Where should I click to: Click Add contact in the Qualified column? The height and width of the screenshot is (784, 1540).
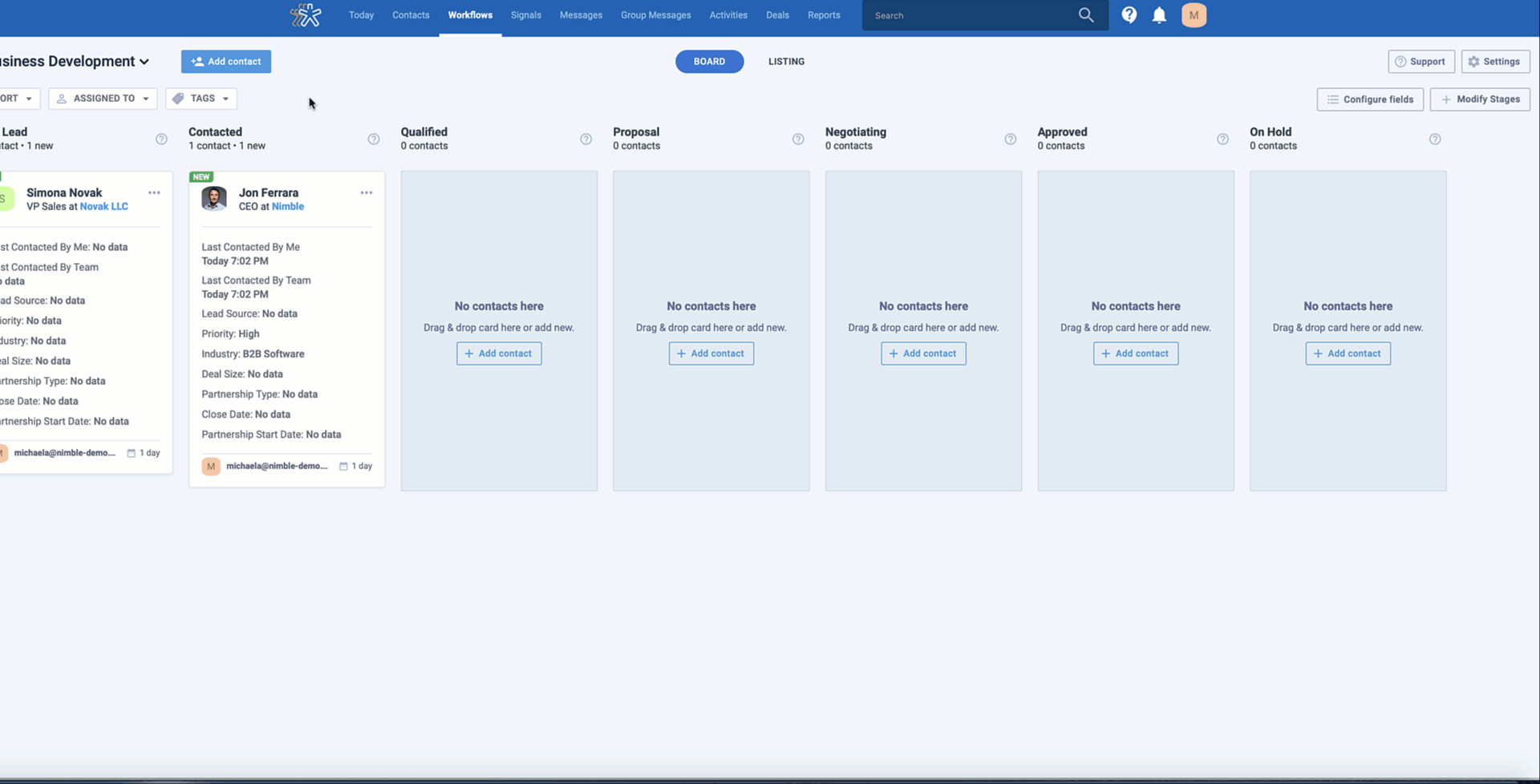(x=498, y=353)
